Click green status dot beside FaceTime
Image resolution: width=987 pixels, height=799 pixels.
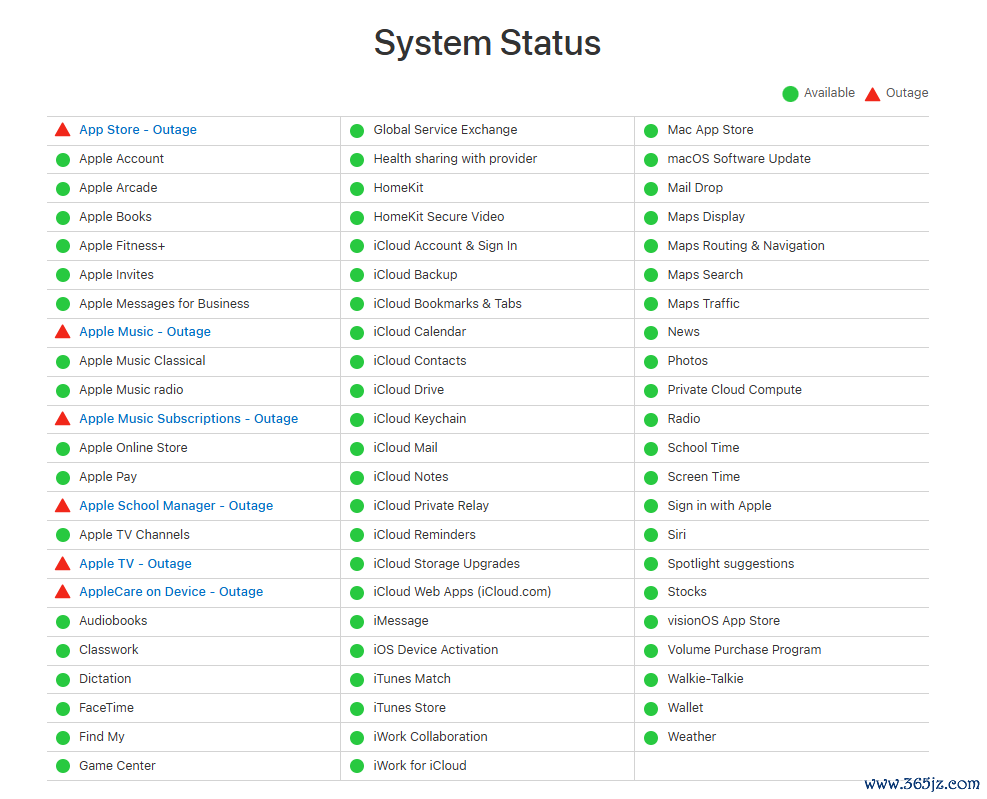point(63,709)
